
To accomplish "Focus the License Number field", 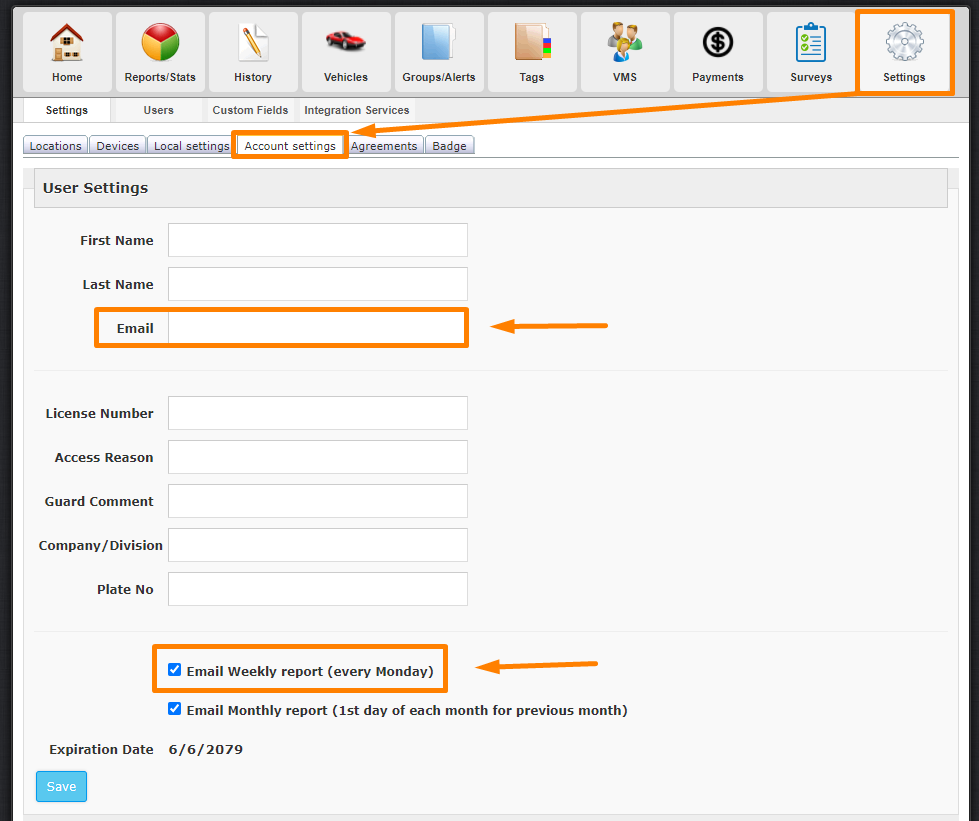I will point(318,413).
